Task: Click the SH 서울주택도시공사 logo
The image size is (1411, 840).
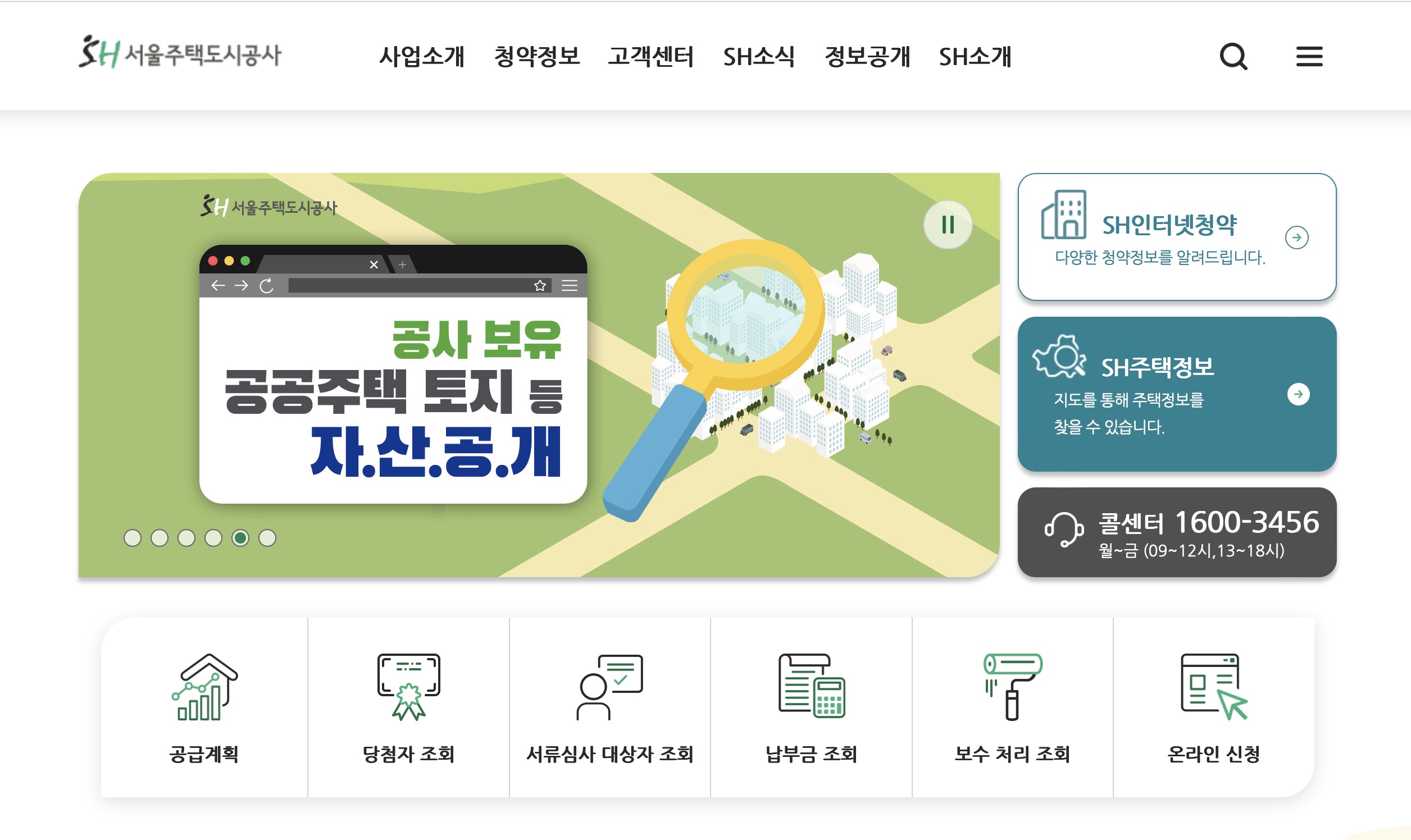Action: [x=183, y=54]
